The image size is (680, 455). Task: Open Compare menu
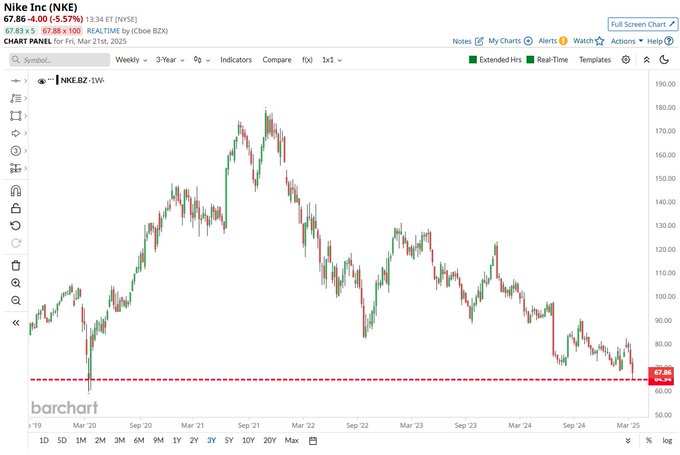(277, 60)
